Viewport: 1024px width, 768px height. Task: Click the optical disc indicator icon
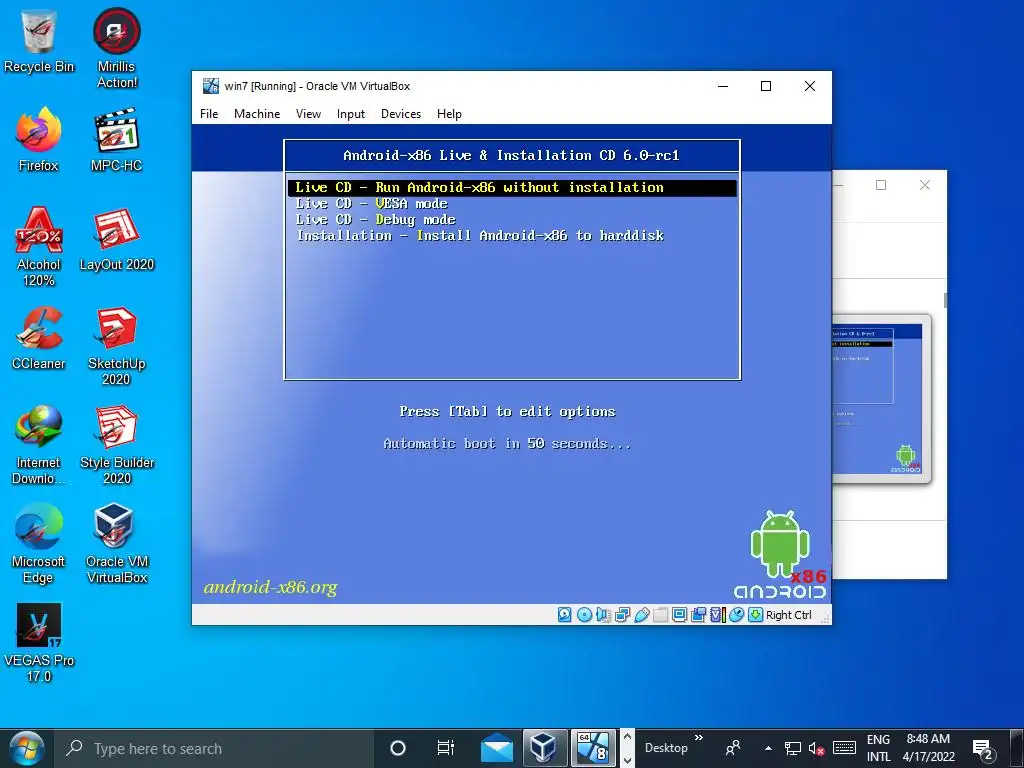584,615
